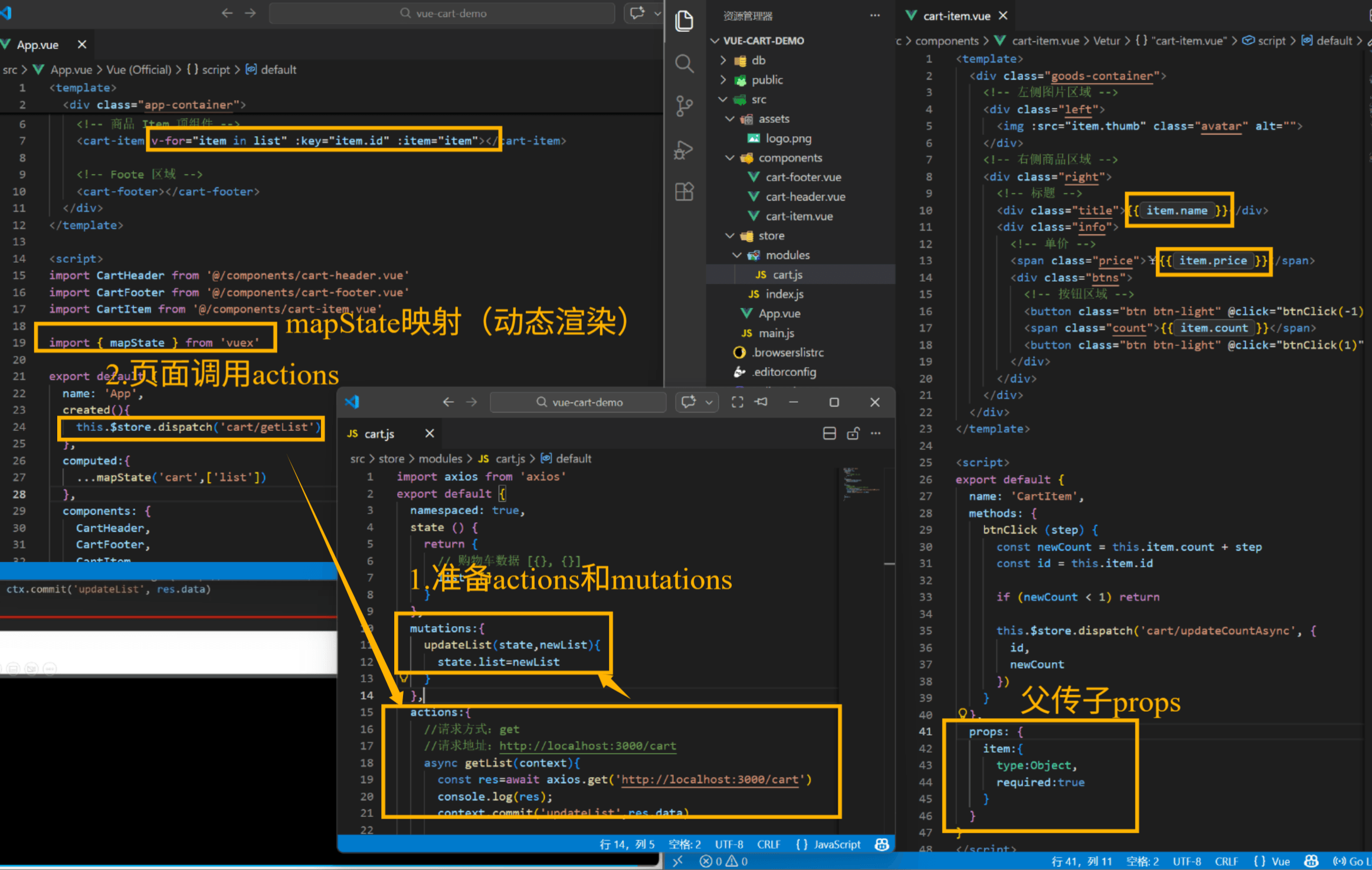Toggle the lock editor group icon
This screenshot has height=870, width=1372.
[x=853, y=434]
